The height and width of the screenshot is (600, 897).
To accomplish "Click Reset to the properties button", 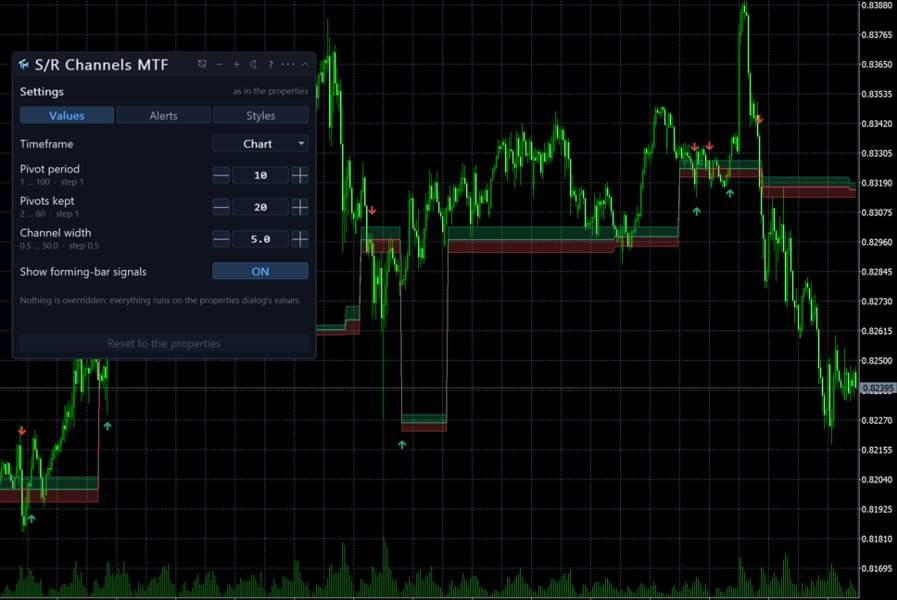I will coord(164,343).
